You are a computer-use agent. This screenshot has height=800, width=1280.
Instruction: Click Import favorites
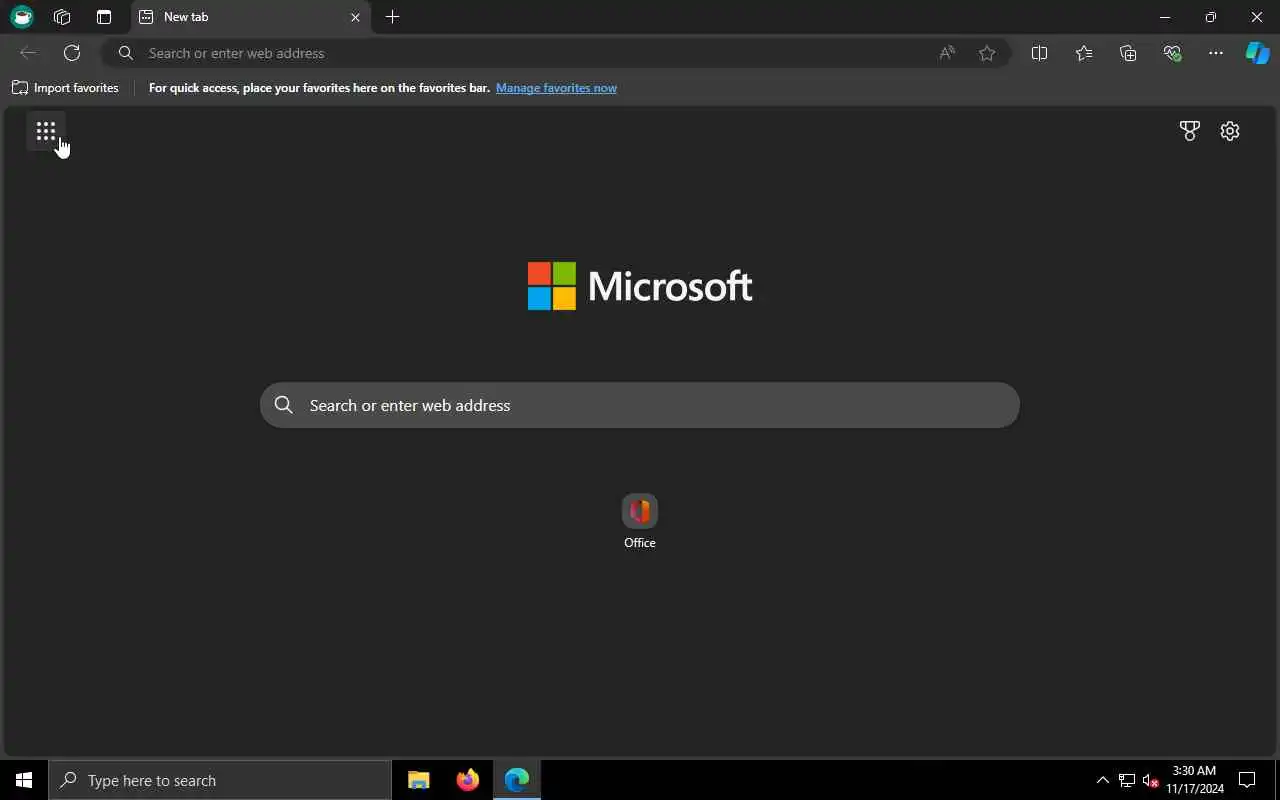(x=65, y=88)
